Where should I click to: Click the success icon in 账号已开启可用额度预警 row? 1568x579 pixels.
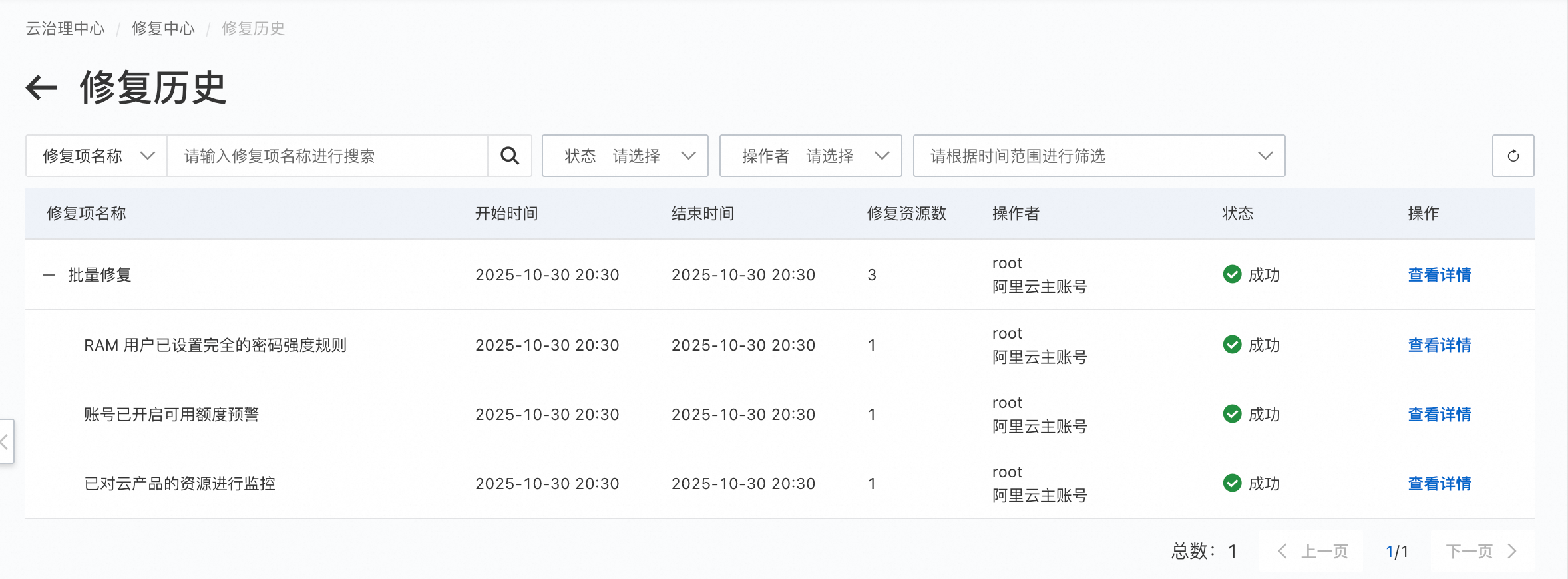1232,414
